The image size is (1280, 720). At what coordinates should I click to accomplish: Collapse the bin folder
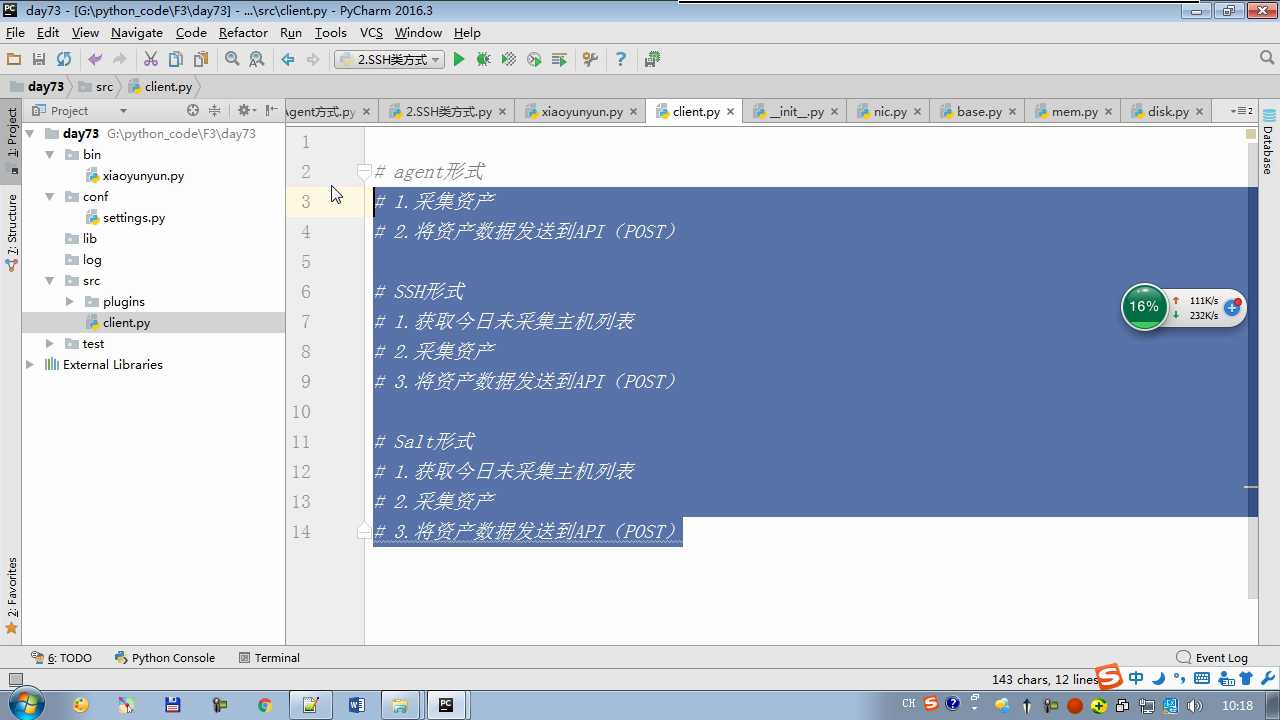(49, 154)
